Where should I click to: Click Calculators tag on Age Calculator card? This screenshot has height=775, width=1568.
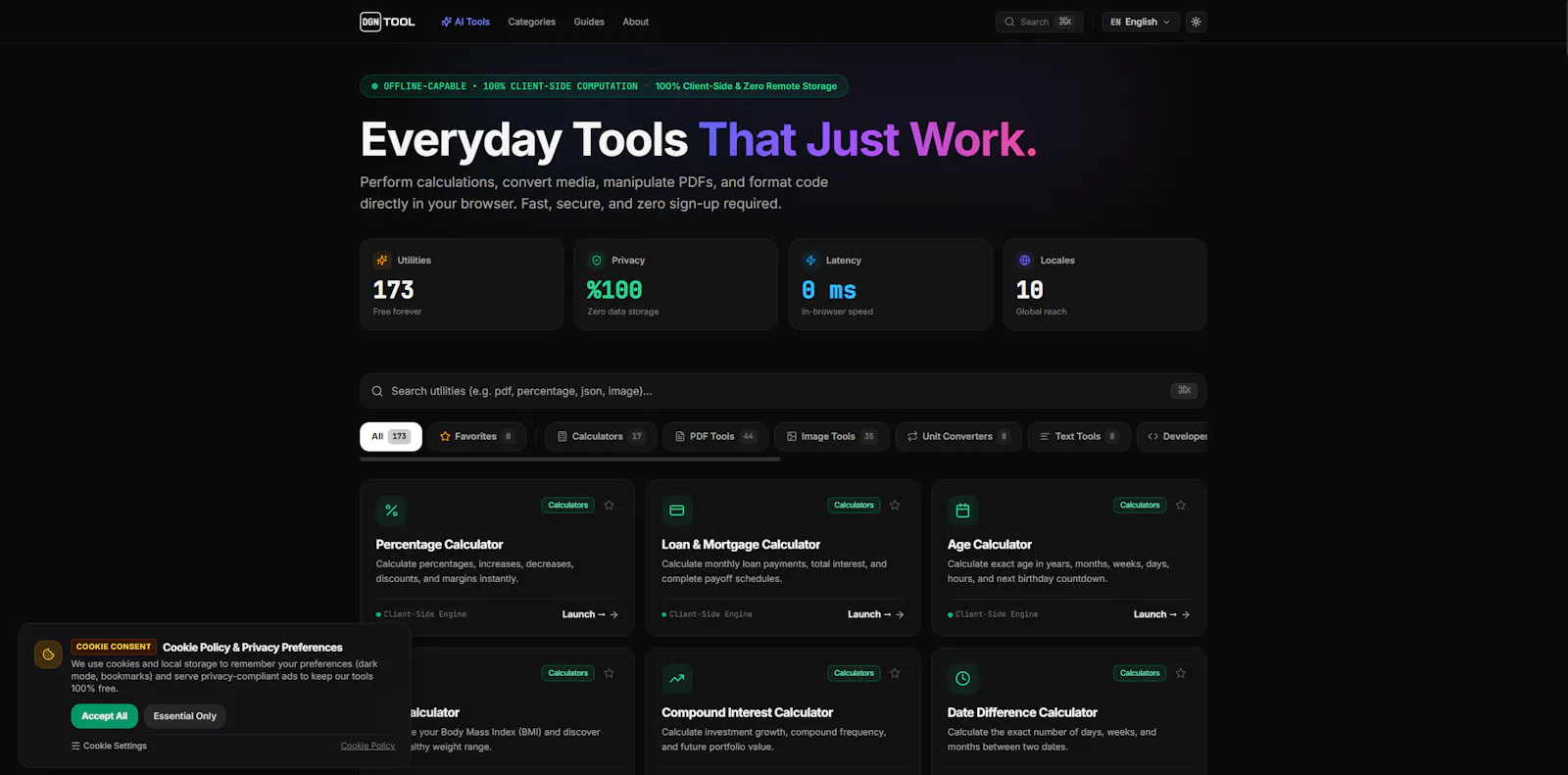1140,506
